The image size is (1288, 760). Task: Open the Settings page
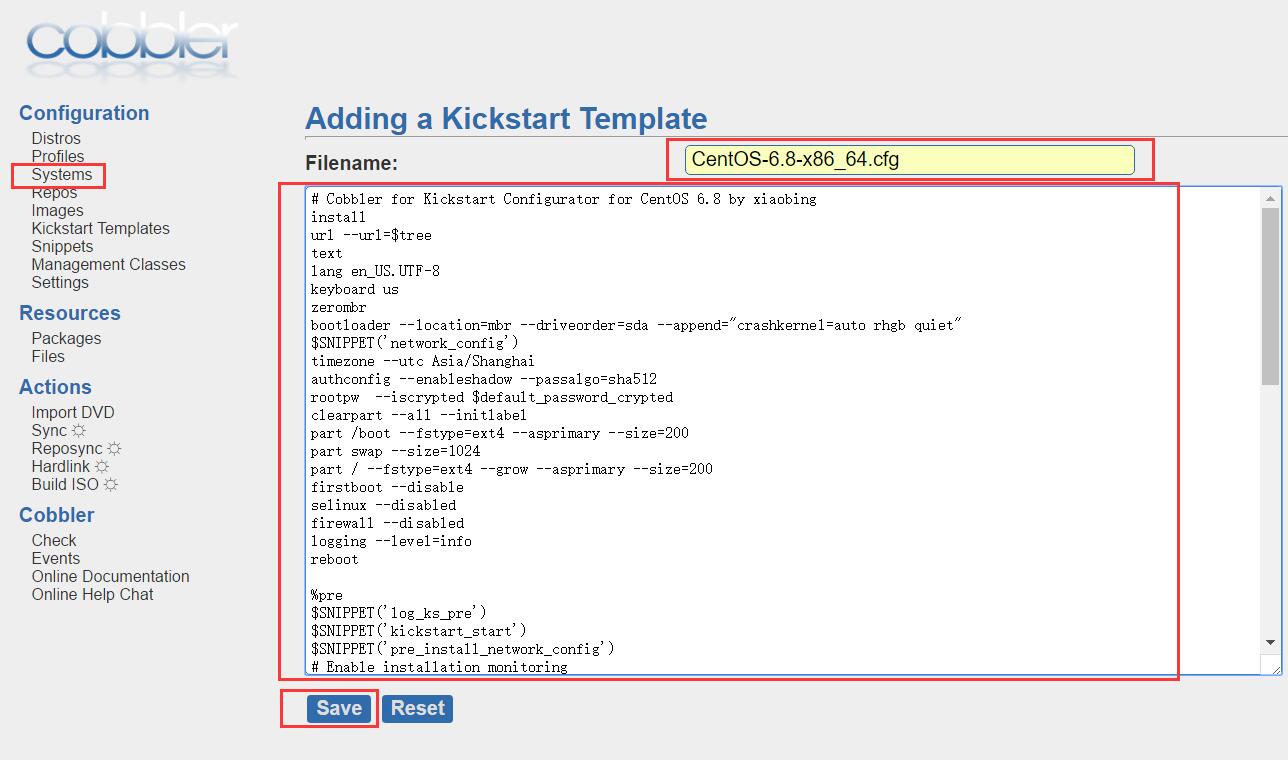[x=60, y=282]
